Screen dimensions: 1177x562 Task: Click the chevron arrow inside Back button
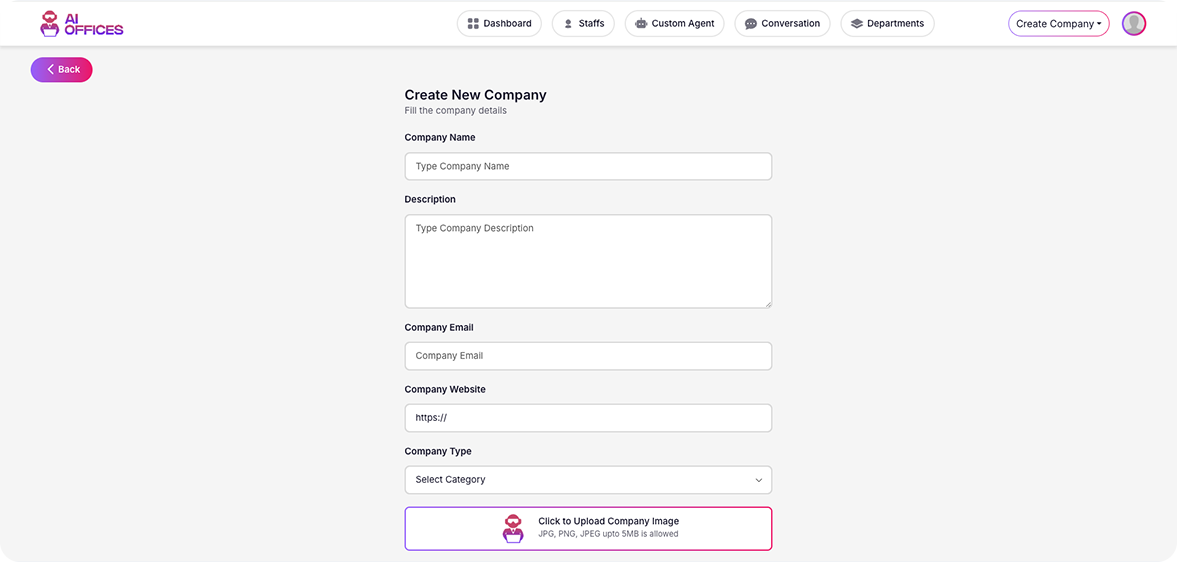click(x=51, y=69)
